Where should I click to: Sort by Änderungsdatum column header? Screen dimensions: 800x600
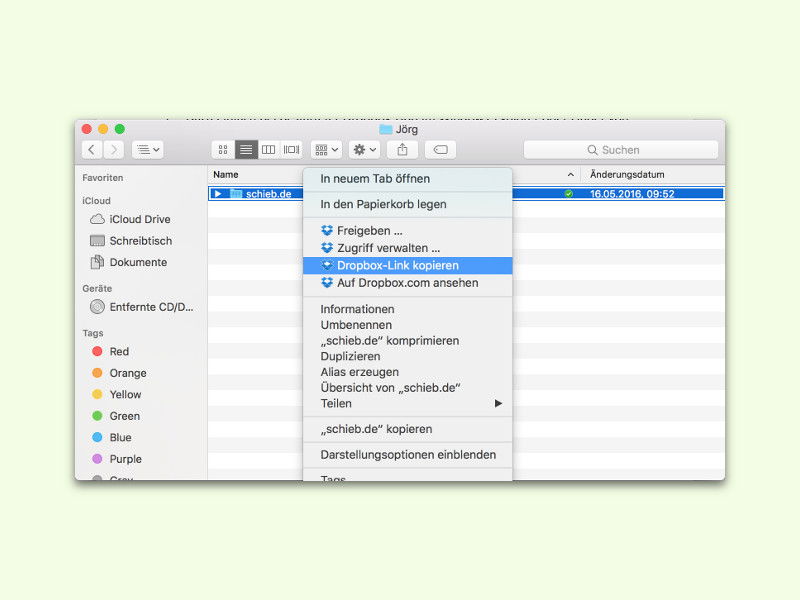627,174
